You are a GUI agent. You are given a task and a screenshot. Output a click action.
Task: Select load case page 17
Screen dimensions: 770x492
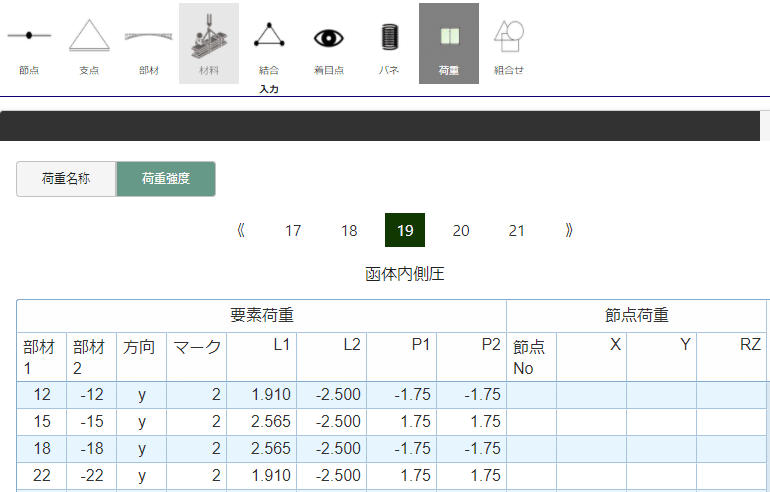pyautogui.click(x=293, y=230)
